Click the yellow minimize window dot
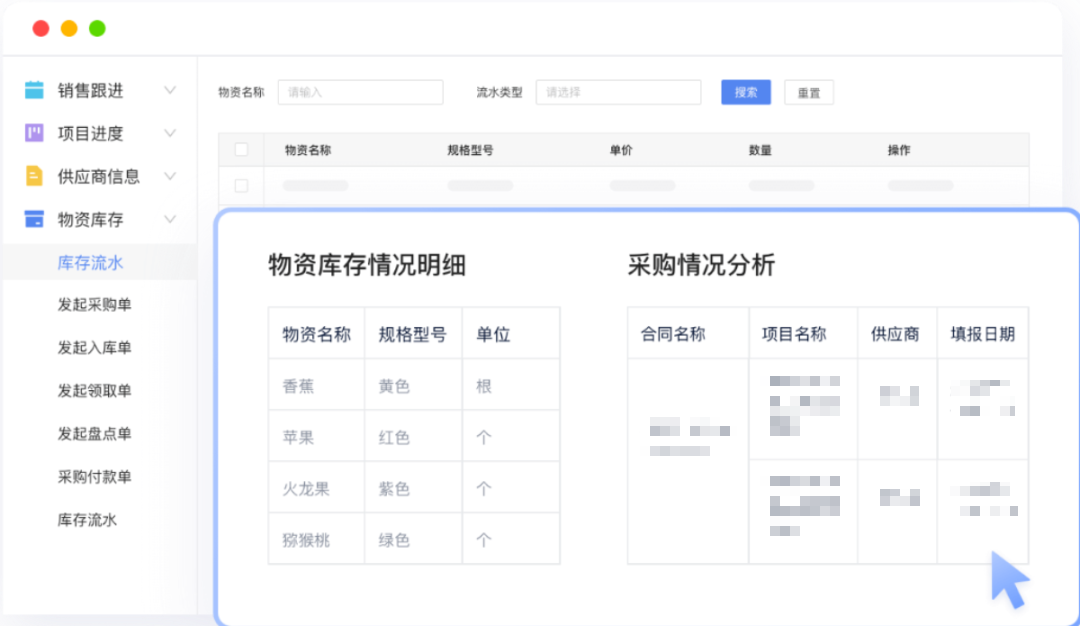The image size is (1080, 626). tap(69, 28)
